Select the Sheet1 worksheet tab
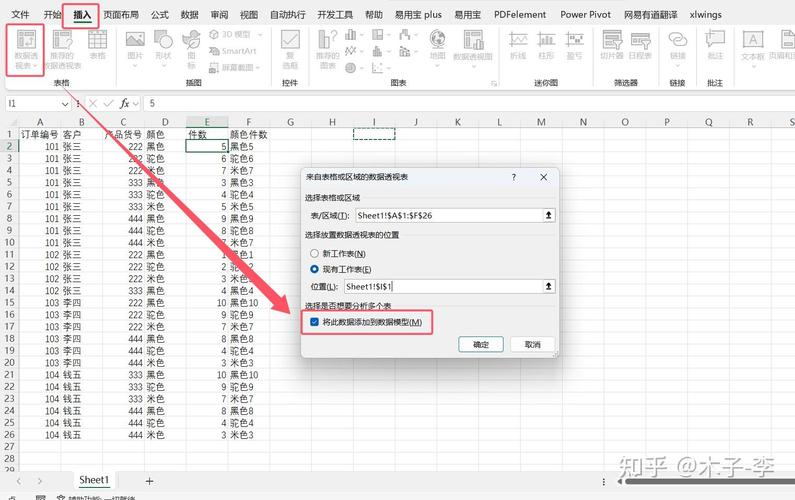Viewport: 795px width, 500px height. [x=94, y=480]
